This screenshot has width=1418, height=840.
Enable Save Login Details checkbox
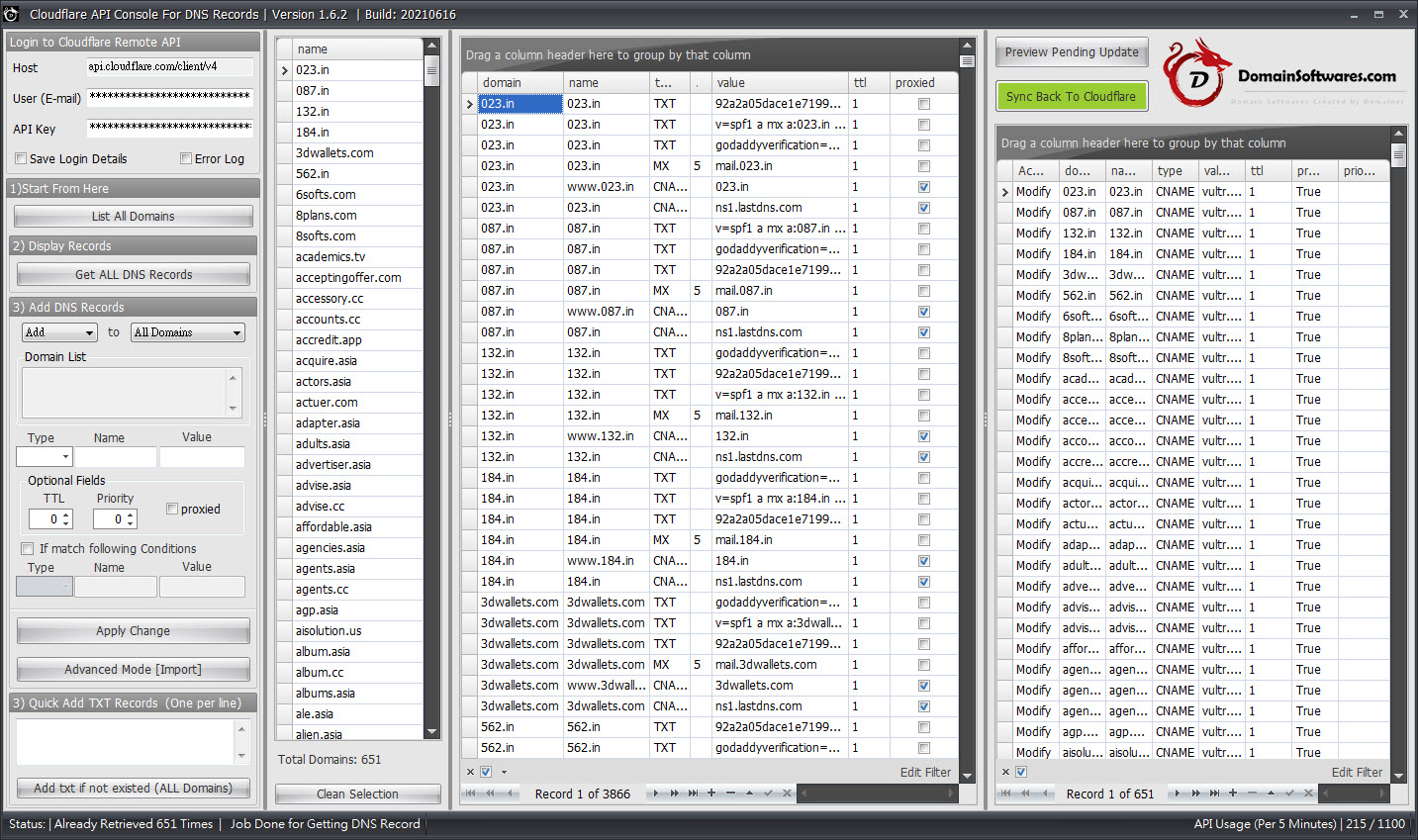[21, 158]
